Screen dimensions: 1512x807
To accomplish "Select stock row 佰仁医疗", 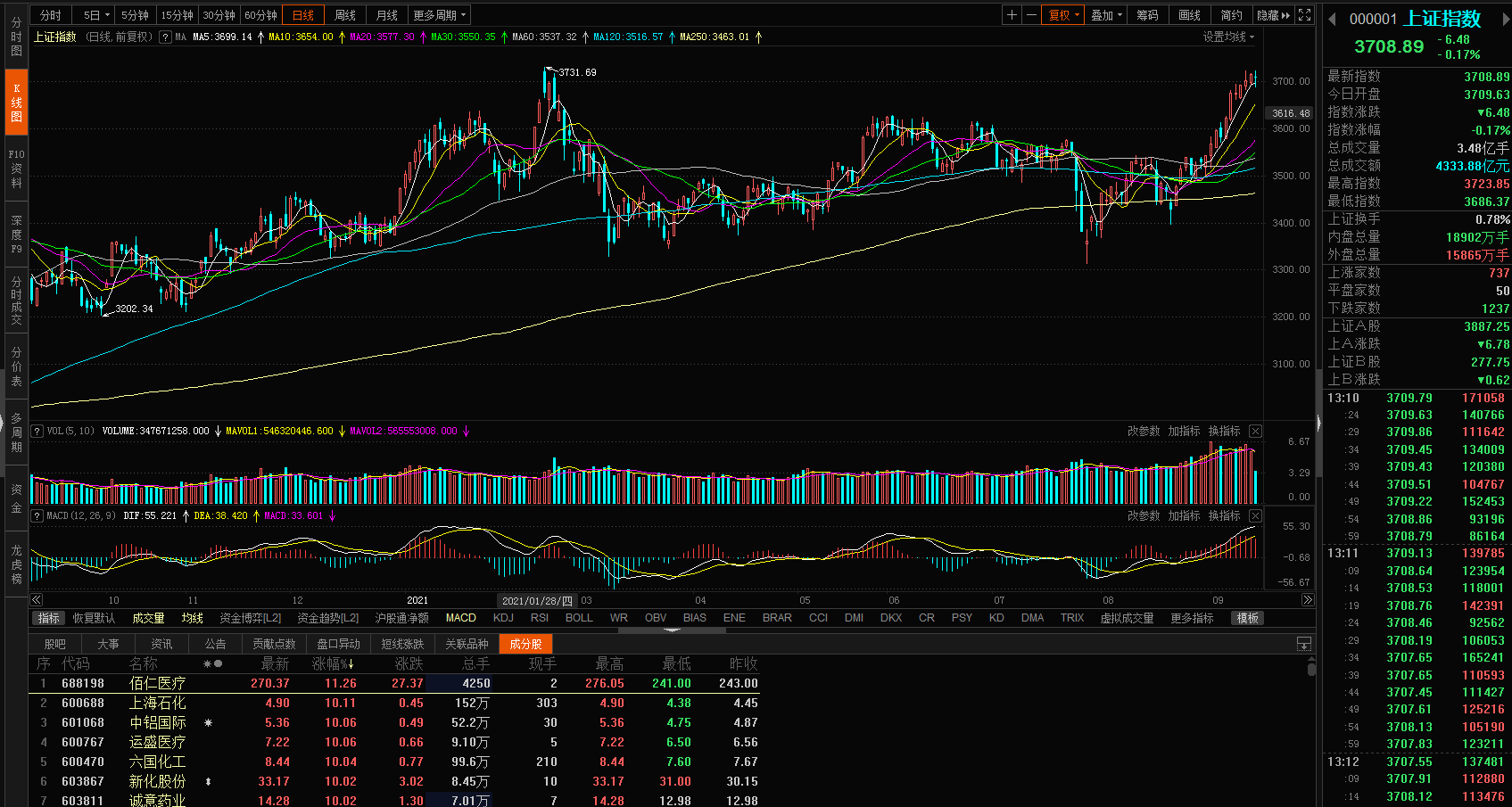I will pos(395,683).
